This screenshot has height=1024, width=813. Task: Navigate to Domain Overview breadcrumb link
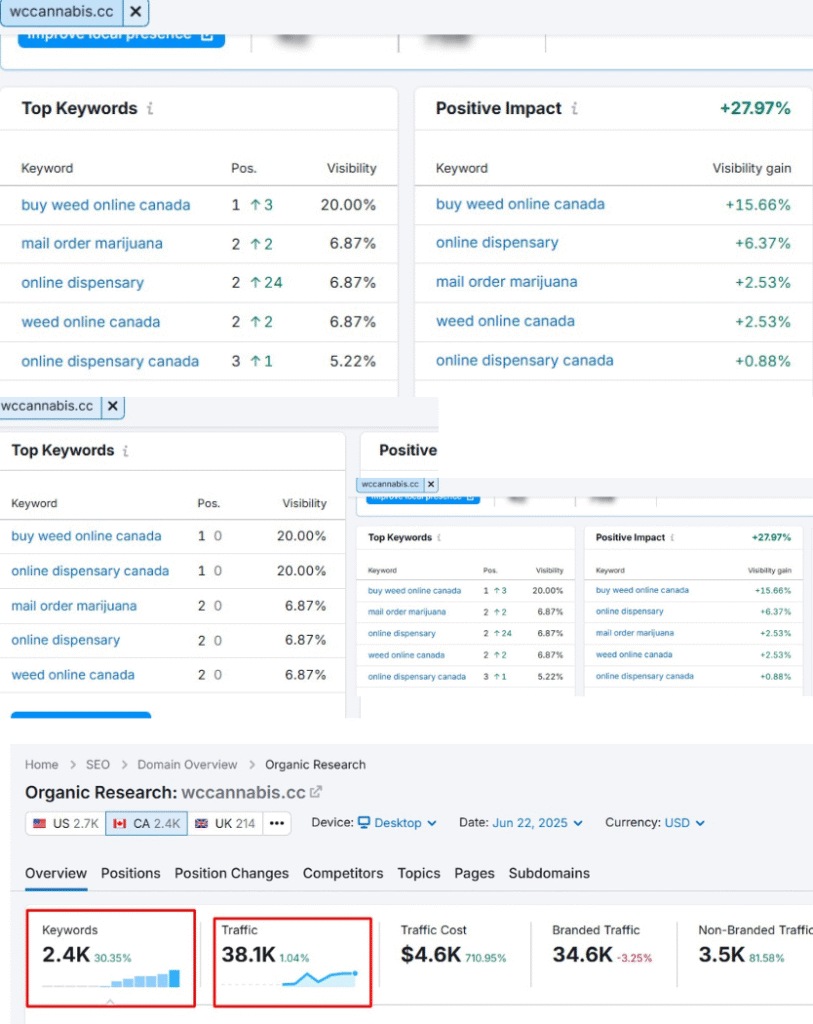tap(187, 765)
